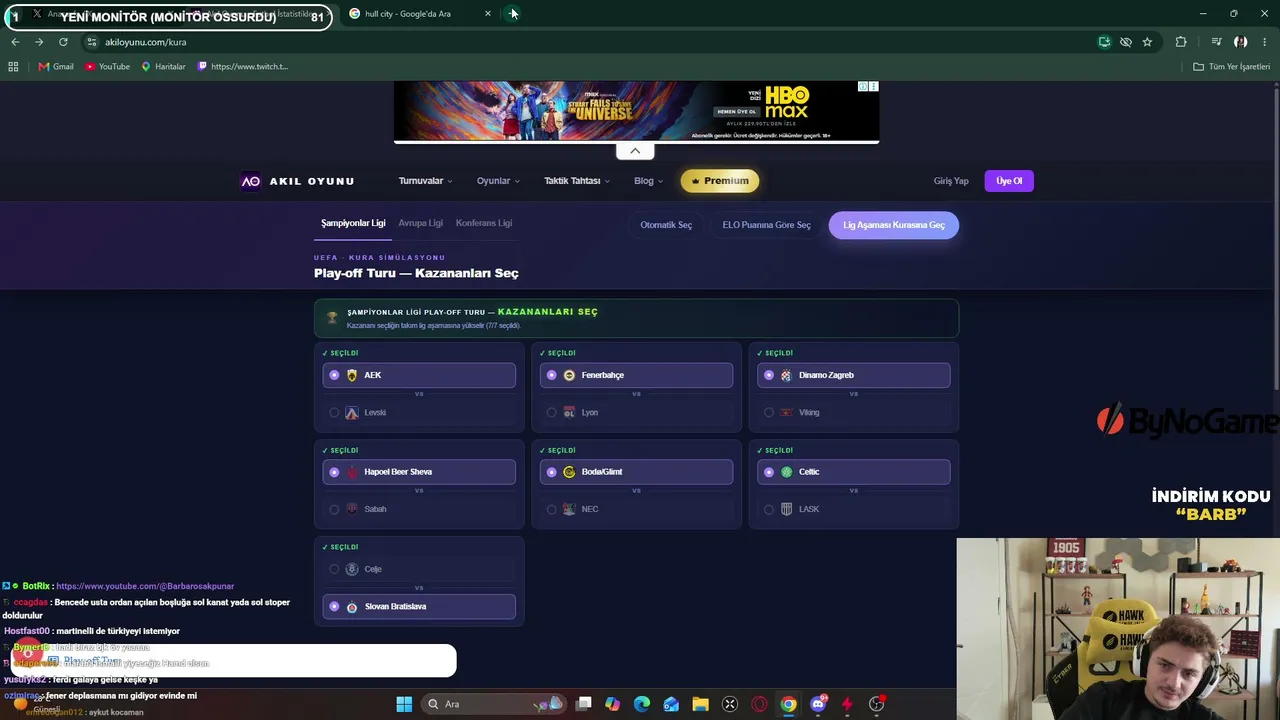Open the Chrome extensions puzzle icon
The height and width of the screenshot is (720, 1280).
[1181, 42]
